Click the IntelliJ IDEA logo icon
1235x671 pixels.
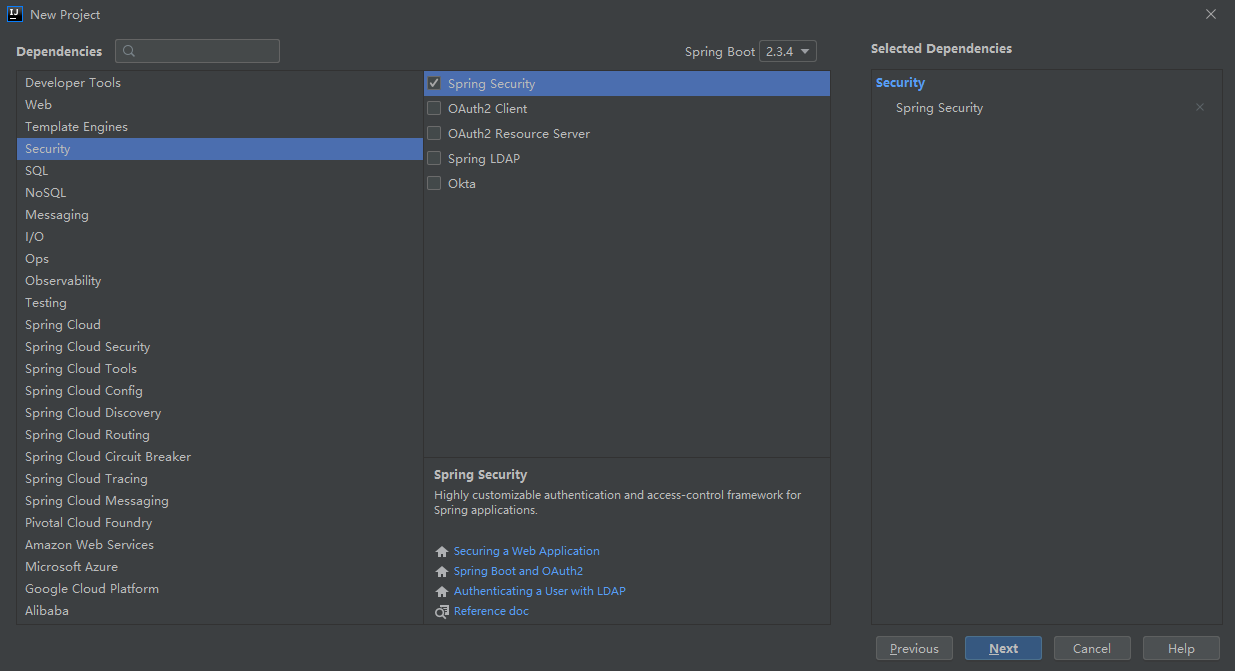click(15, 14)
